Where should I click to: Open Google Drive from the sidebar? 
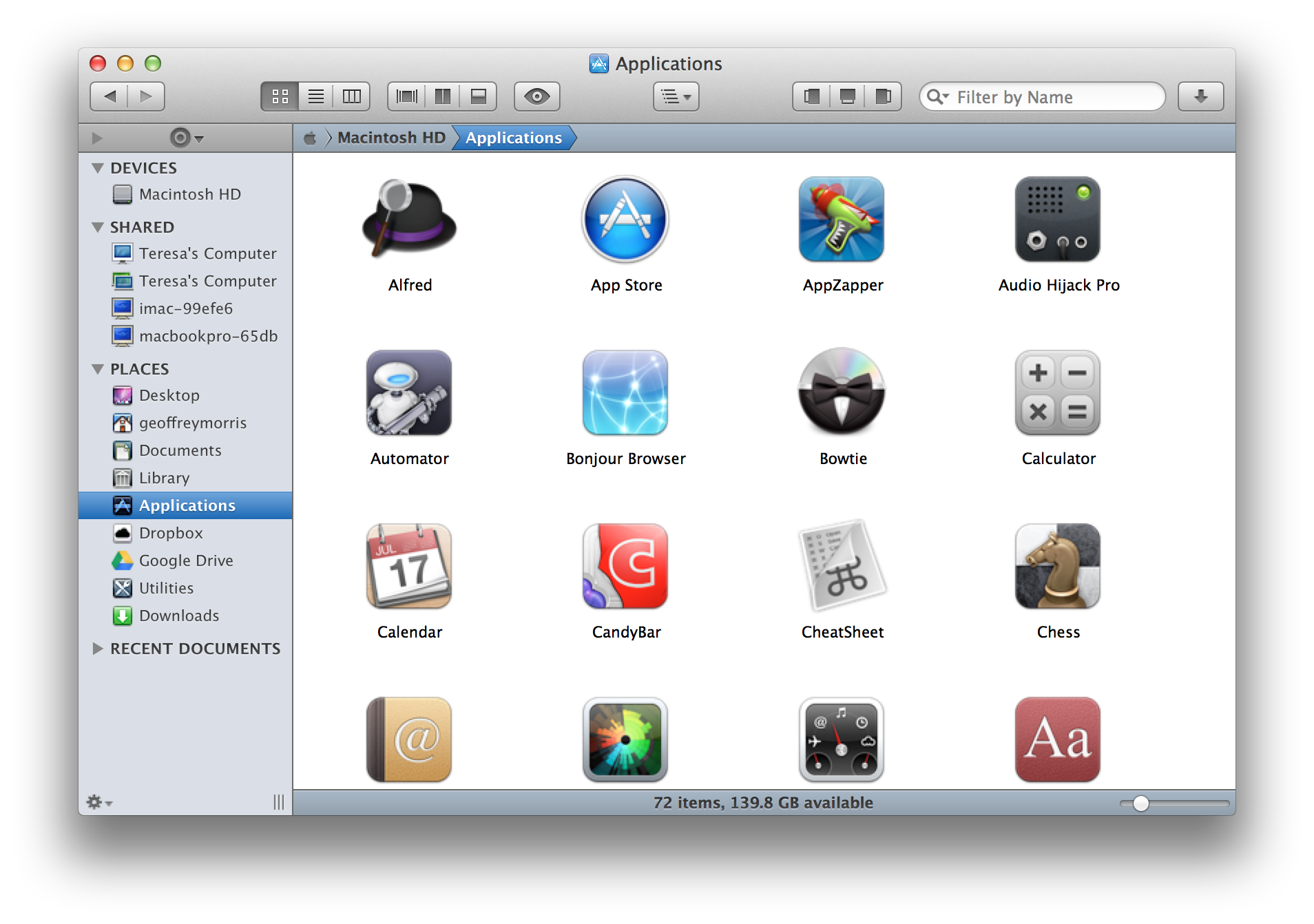pos(186,560)
